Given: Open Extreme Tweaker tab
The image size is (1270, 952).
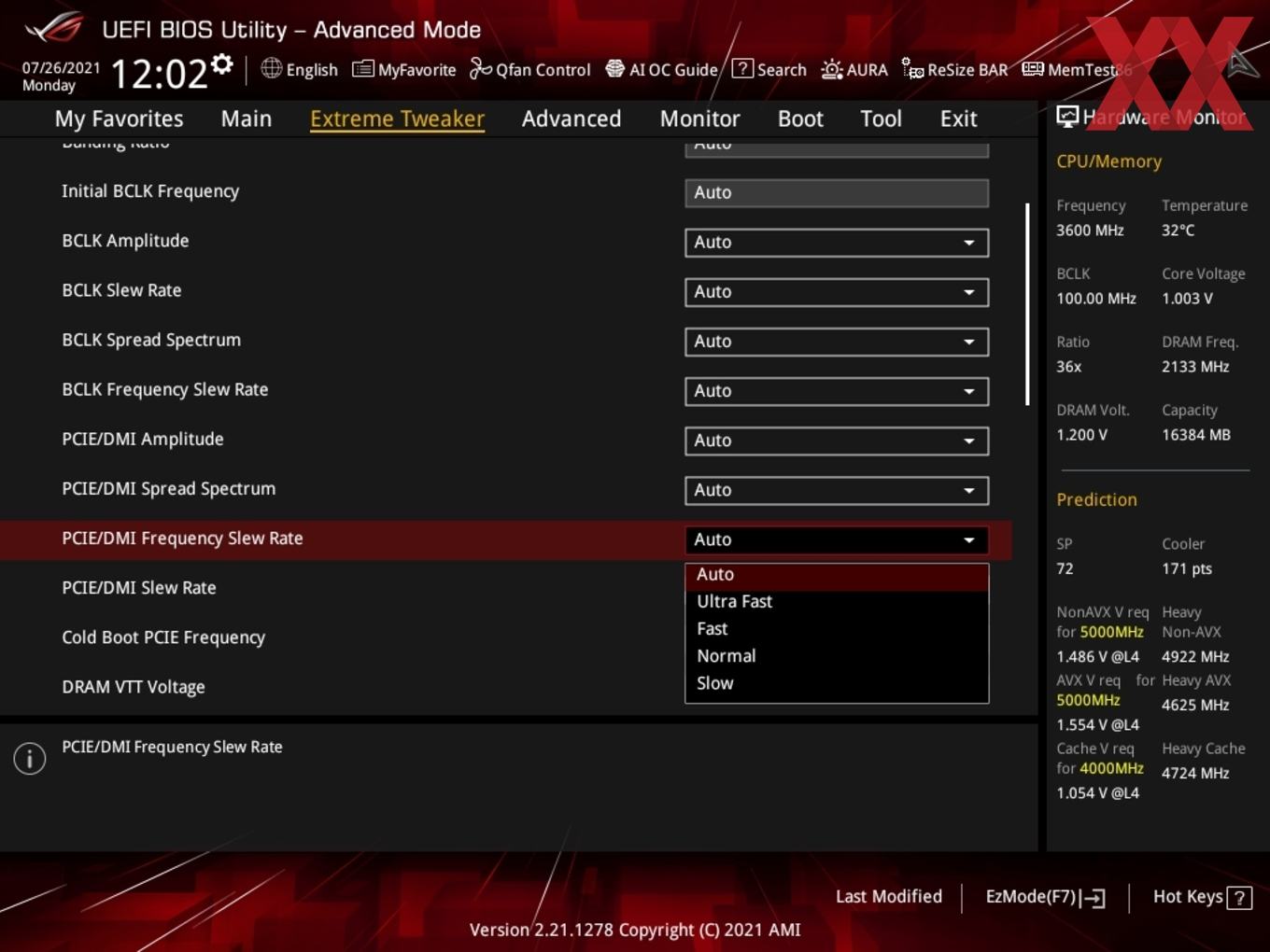Looking at the screenshot, I should pyautogui.click(x=397, y=119).
